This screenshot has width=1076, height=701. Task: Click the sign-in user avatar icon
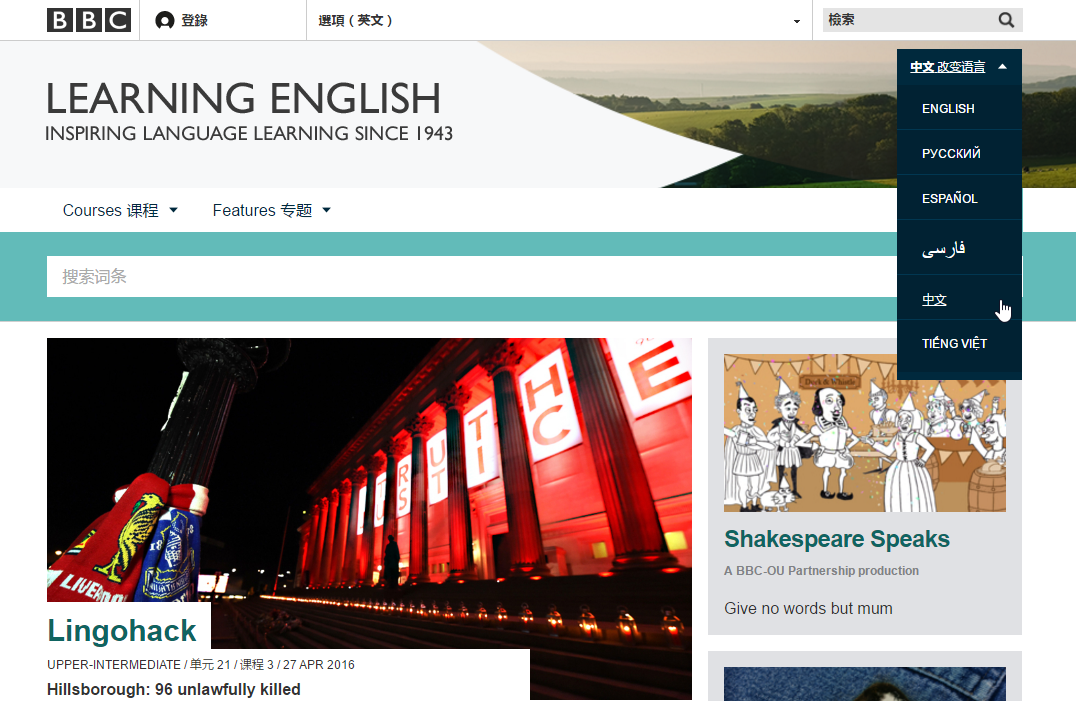coord(165,21)
